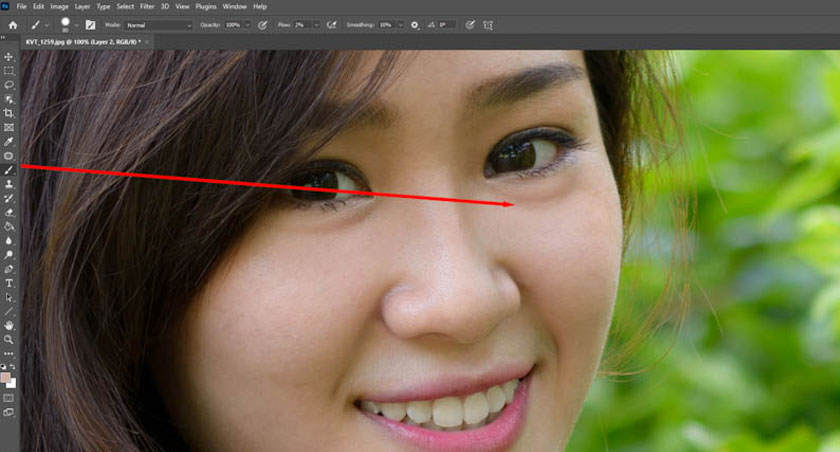Select the Line shape tool
The height and width of the screenshot is (452, 840).
coord(9,311)
